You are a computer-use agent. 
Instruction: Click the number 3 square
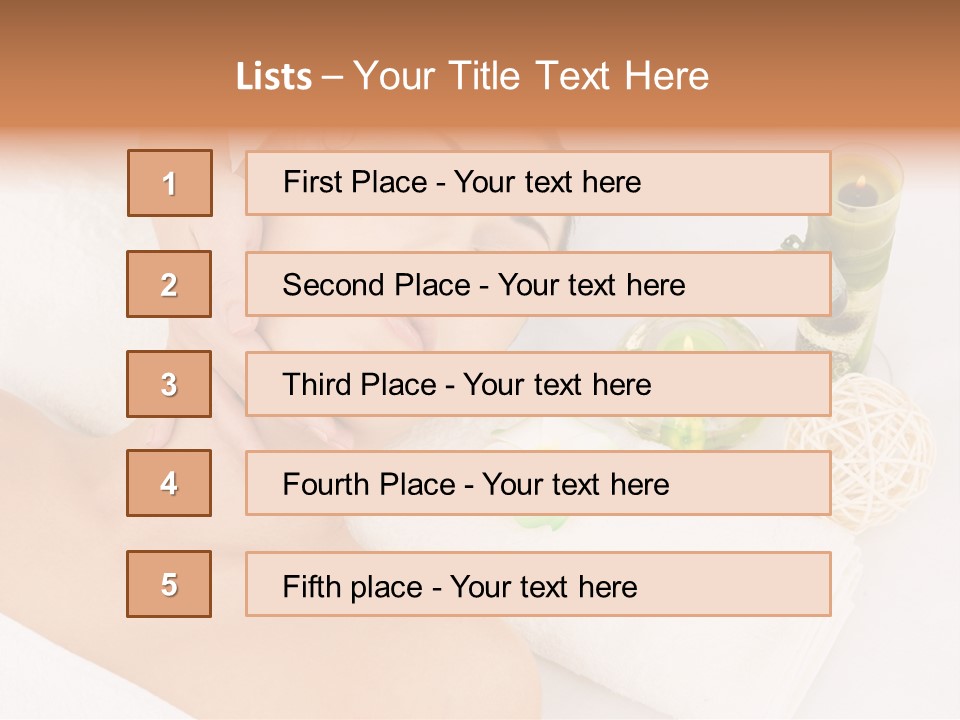click(170, 384)
